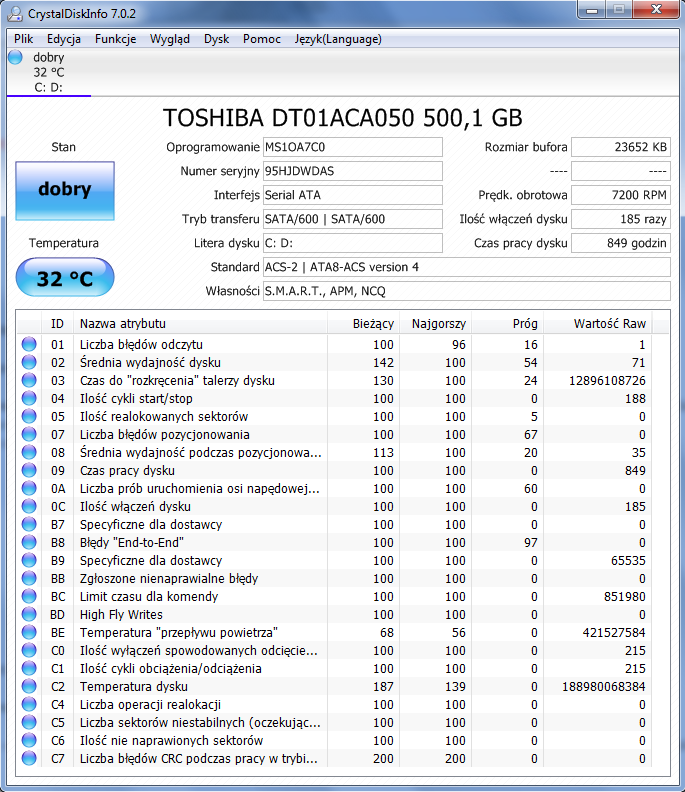Open the Edycja menu
Image resolution: width=685 pixels, height=792 pixels.
pos(64,39)
